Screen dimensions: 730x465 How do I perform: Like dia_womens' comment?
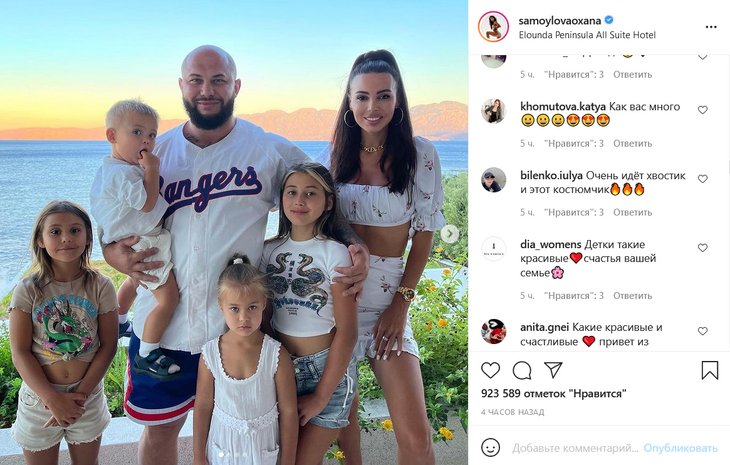click(x=703, y=248)
